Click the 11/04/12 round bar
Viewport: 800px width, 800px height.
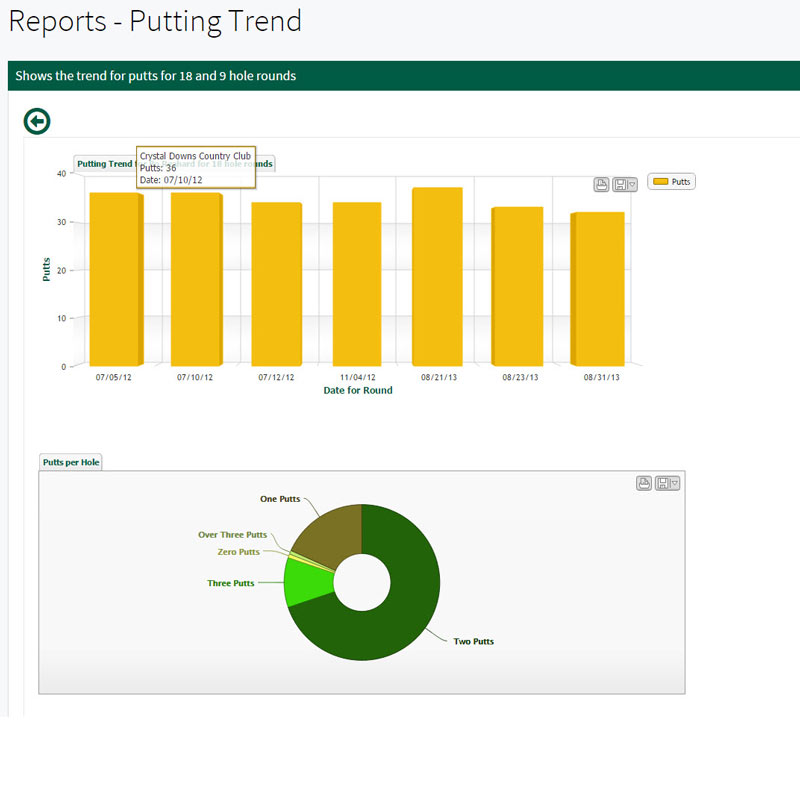[357, 285]
